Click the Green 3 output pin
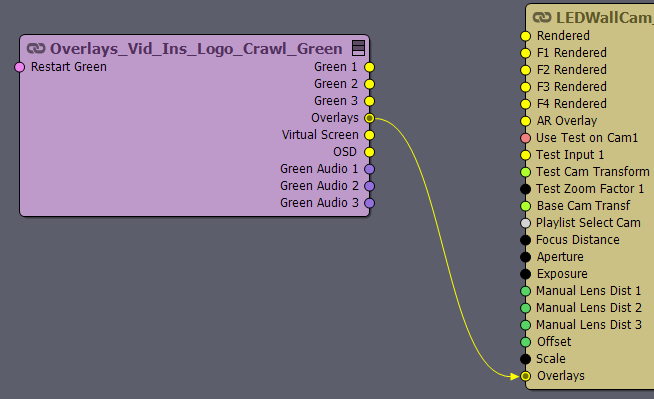The image size is (654, 399). (x=370, y=101)
